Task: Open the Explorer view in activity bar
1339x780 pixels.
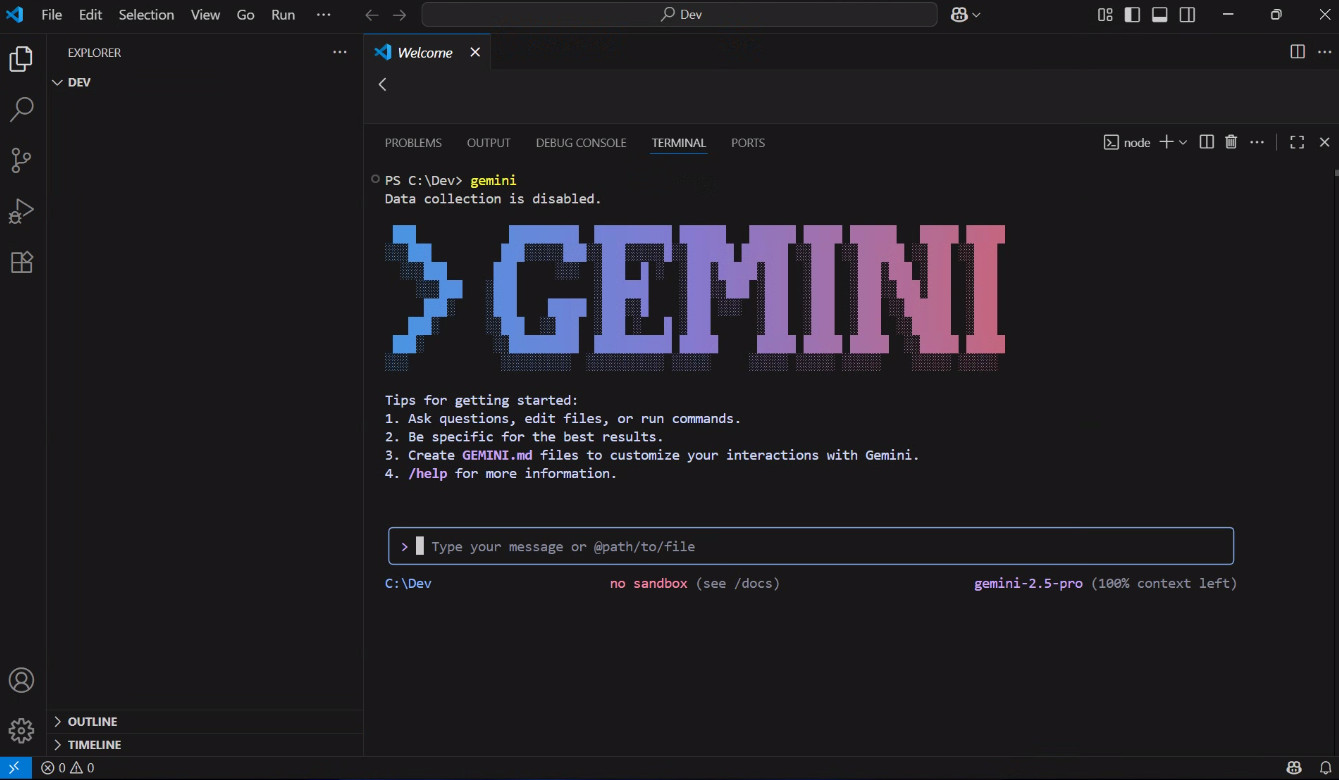Action: pyautogui.click(x=21, y=58)
